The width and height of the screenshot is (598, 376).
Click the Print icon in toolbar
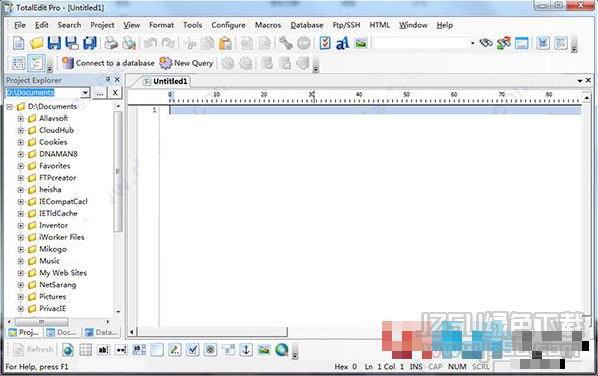click(x=111, y=43)
